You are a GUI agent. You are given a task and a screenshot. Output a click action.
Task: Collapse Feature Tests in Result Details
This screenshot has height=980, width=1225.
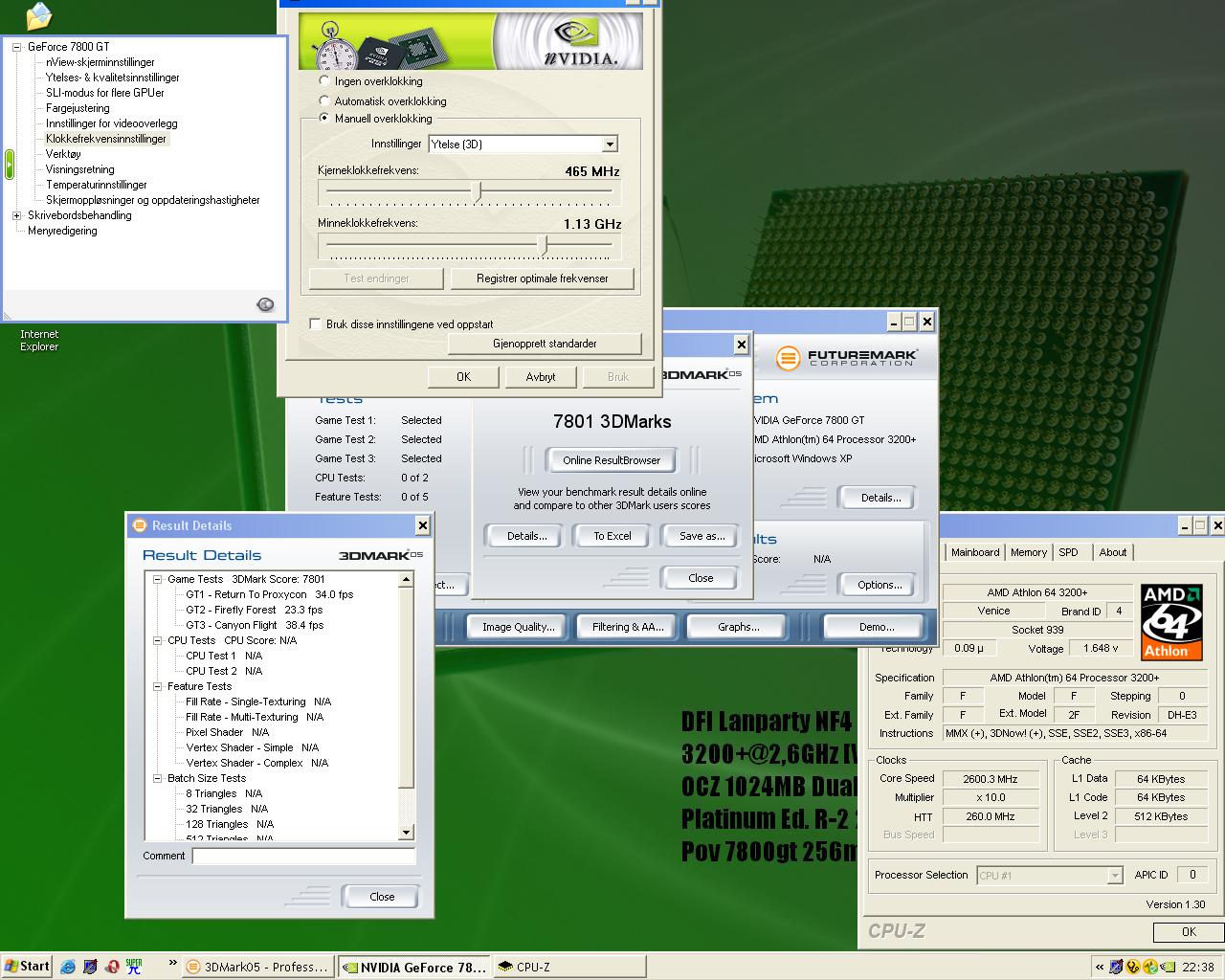pyautogui.click(x=158, y=686)
